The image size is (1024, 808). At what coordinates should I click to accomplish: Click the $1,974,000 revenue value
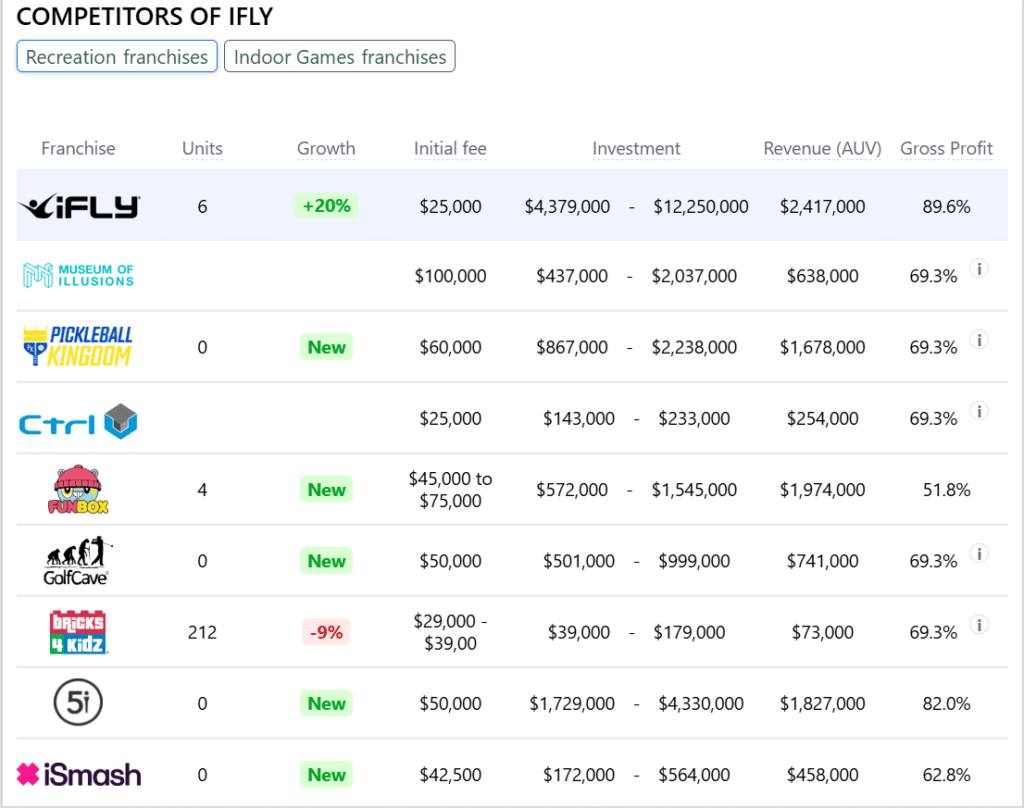822,489
